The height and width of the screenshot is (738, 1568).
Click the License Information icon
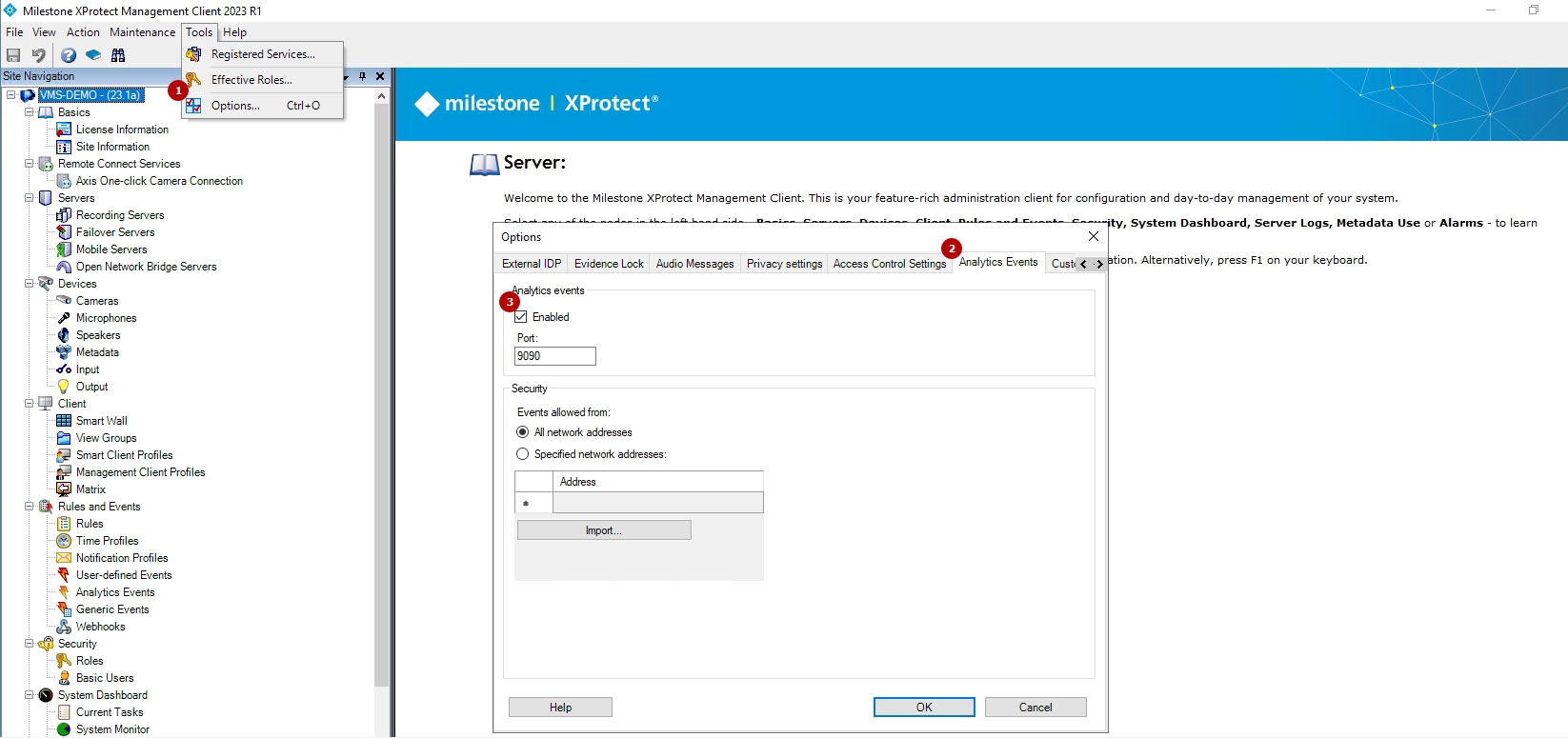coord(64,130)
